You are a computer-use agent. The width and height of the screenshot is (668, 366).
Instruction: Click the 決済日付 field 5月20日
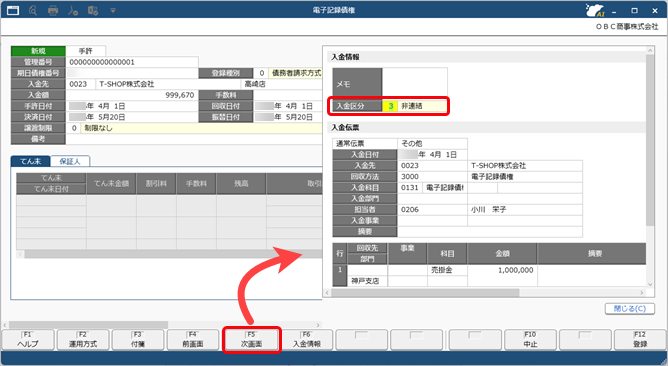pos(132,117)
